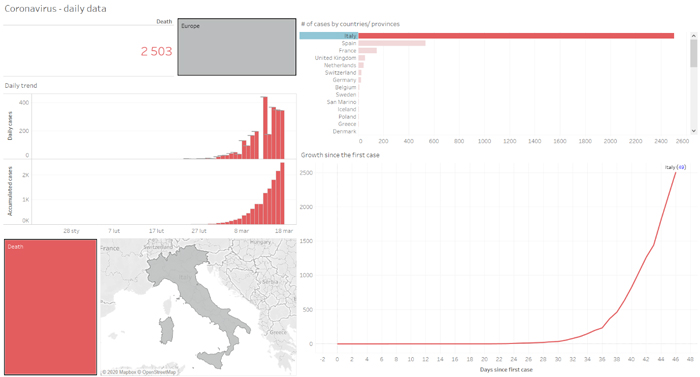Click the Coronavirus - daily data title
Image resolution: width=700 pixels, height=377 pixels.
55,8
